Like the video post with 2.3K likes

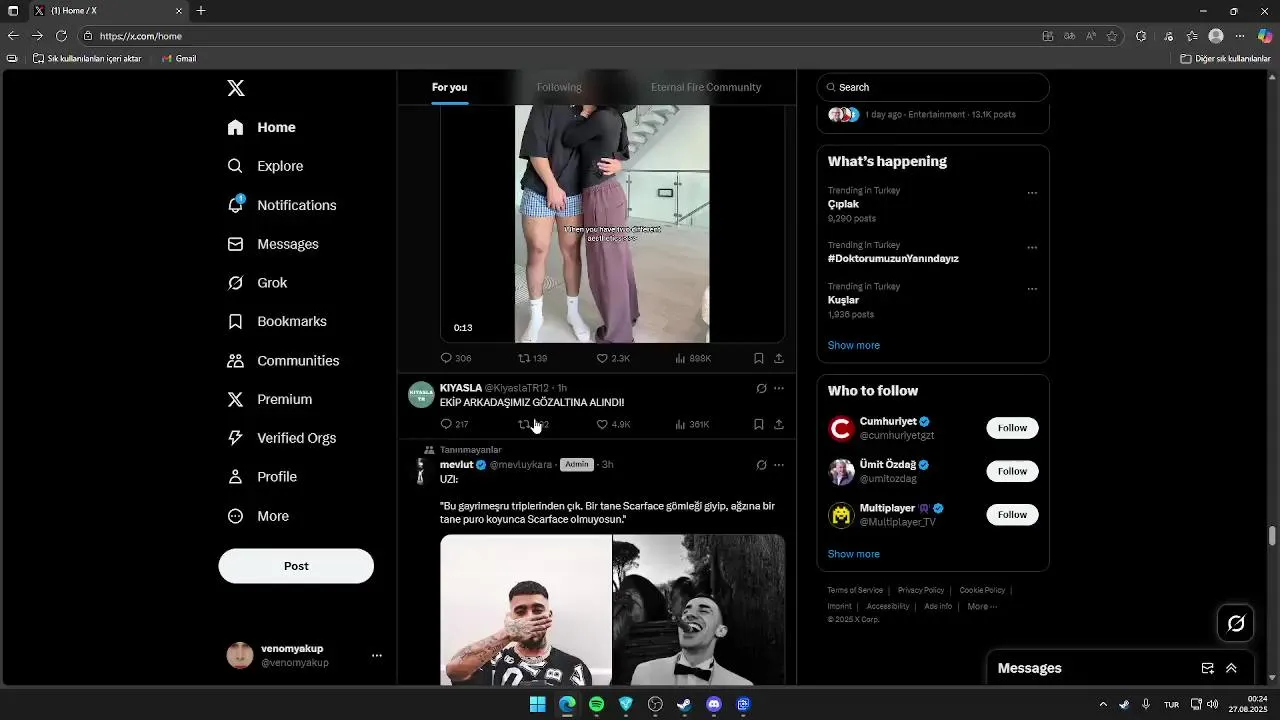tap(613, 358)
